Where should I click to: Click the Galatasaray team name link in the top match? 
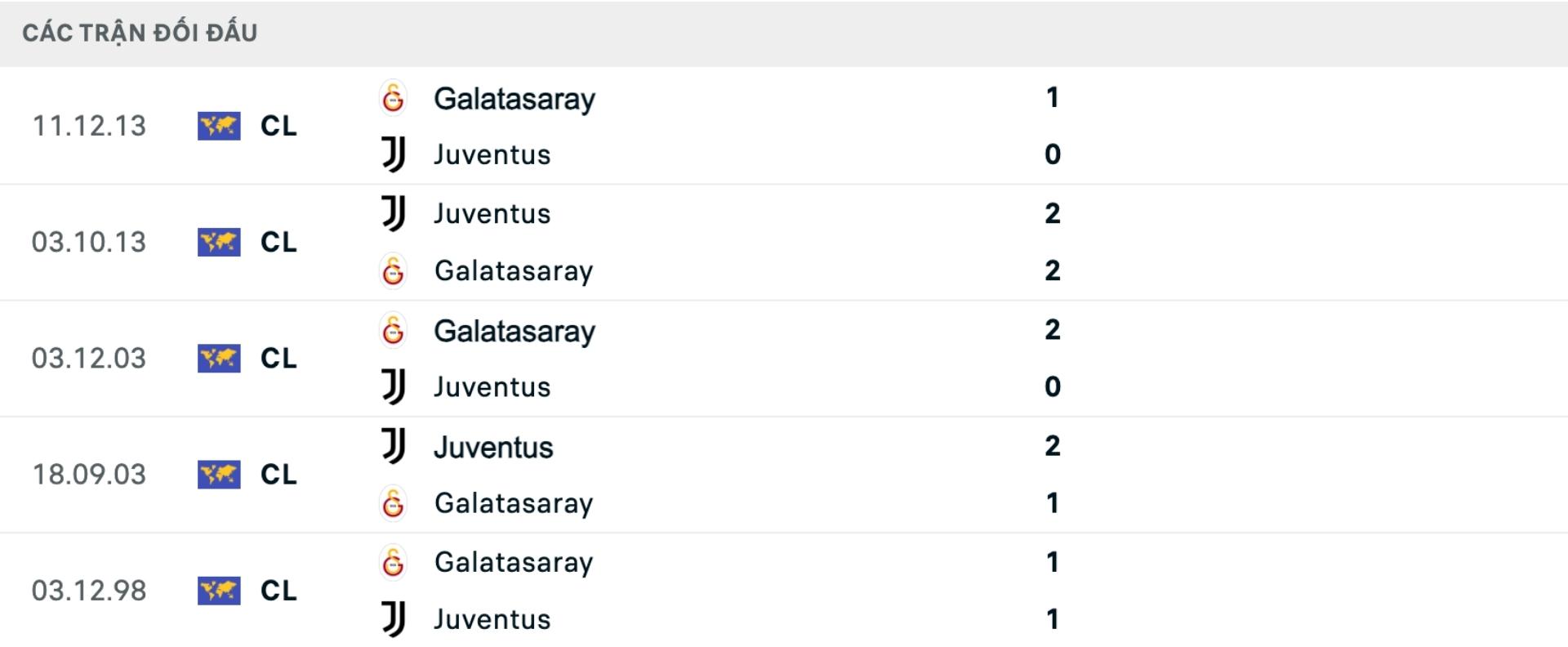515,98
